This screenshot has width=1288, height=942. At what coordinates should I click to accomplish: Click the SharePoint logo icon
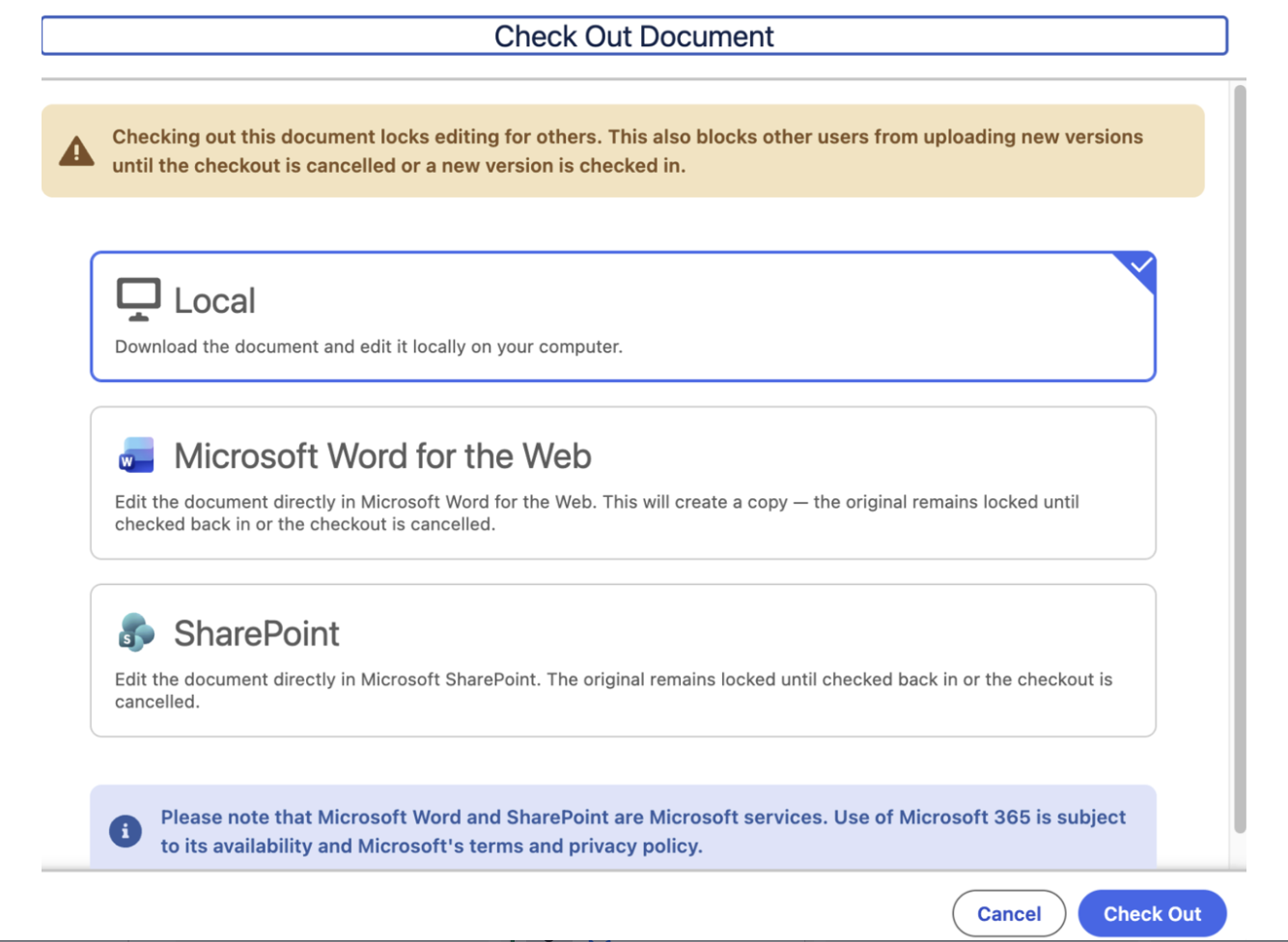click(136, 632)
